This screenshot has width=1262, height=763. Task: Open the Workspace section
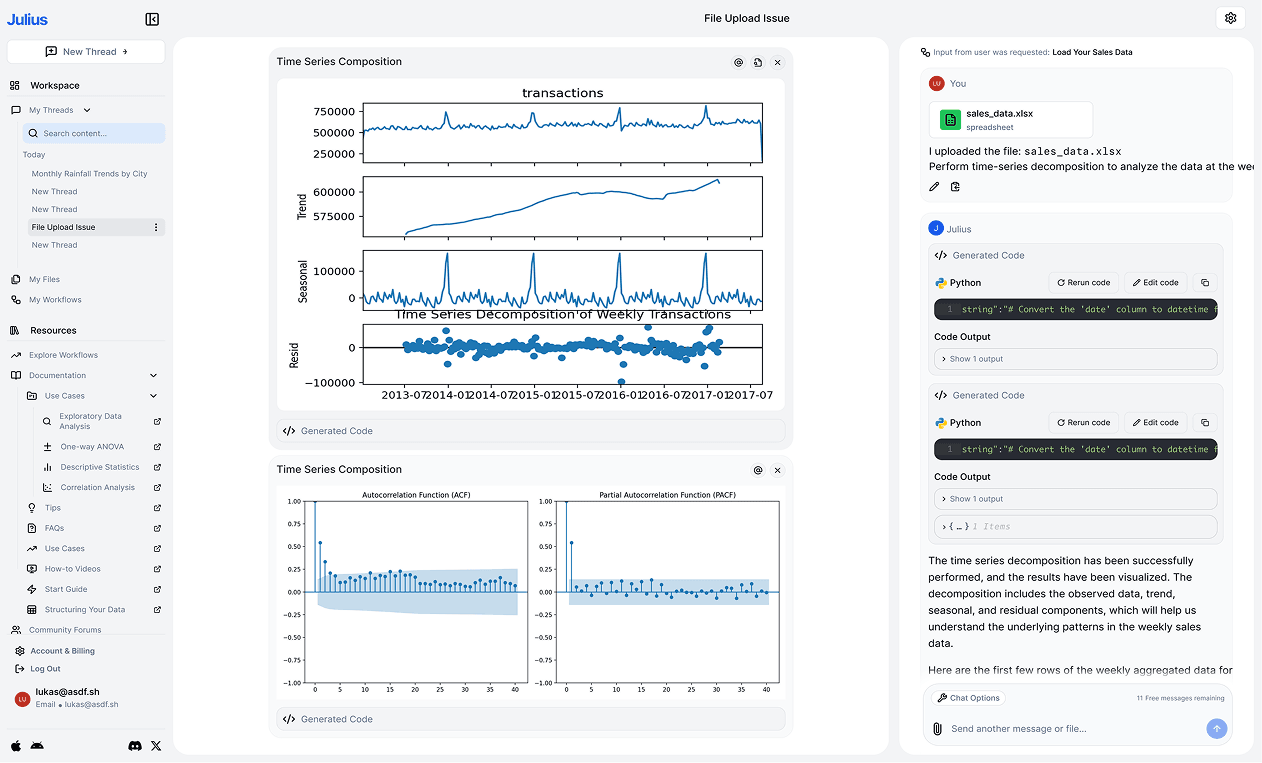coord(54,86)
